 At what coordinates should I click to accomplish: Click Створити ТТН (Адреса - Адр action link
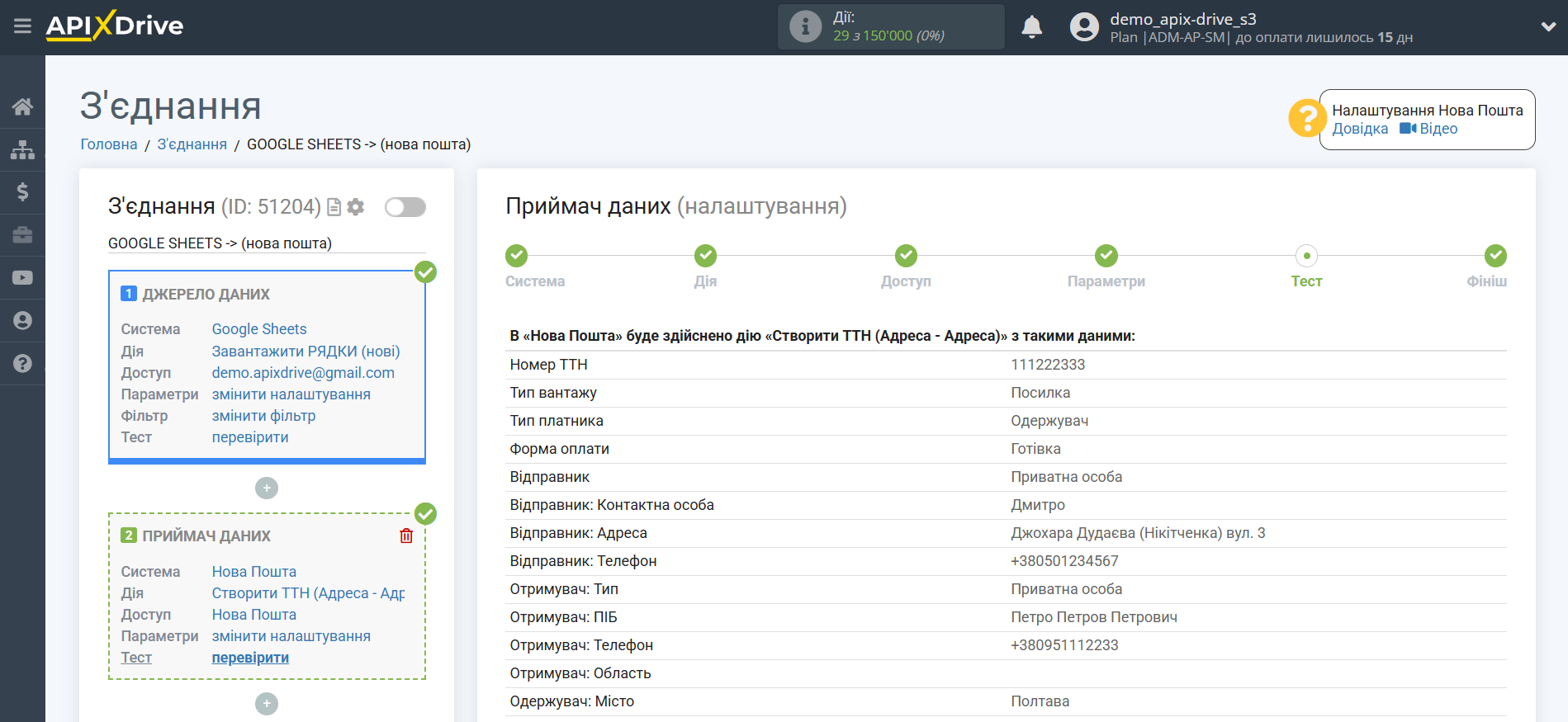pos(308,593)
